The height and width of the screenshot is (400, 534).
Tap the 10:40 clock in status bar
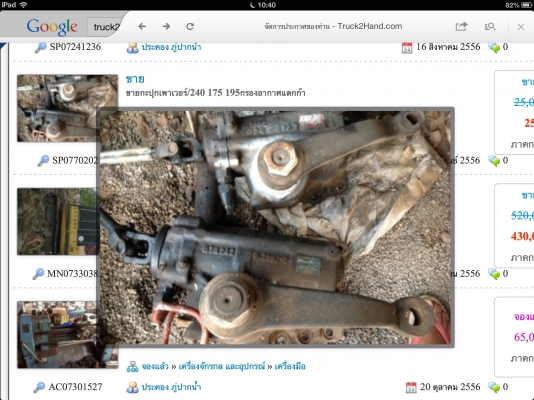[x=266, y=5]
